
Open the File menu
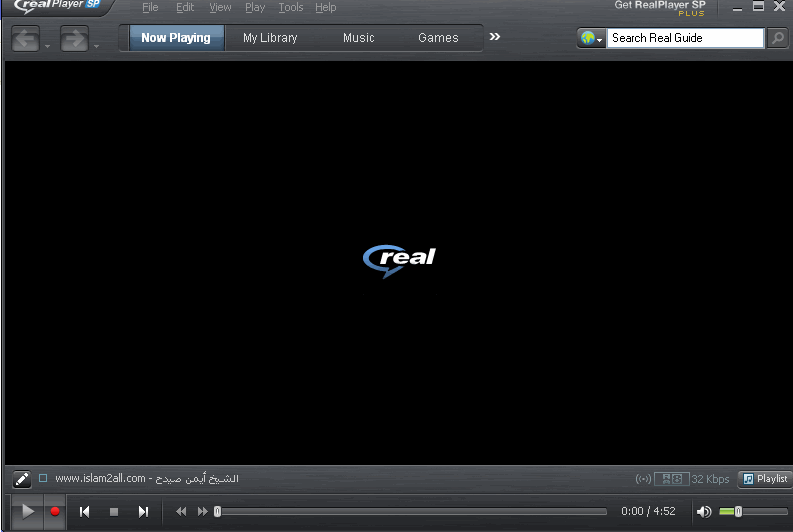(x=150, y=8)
